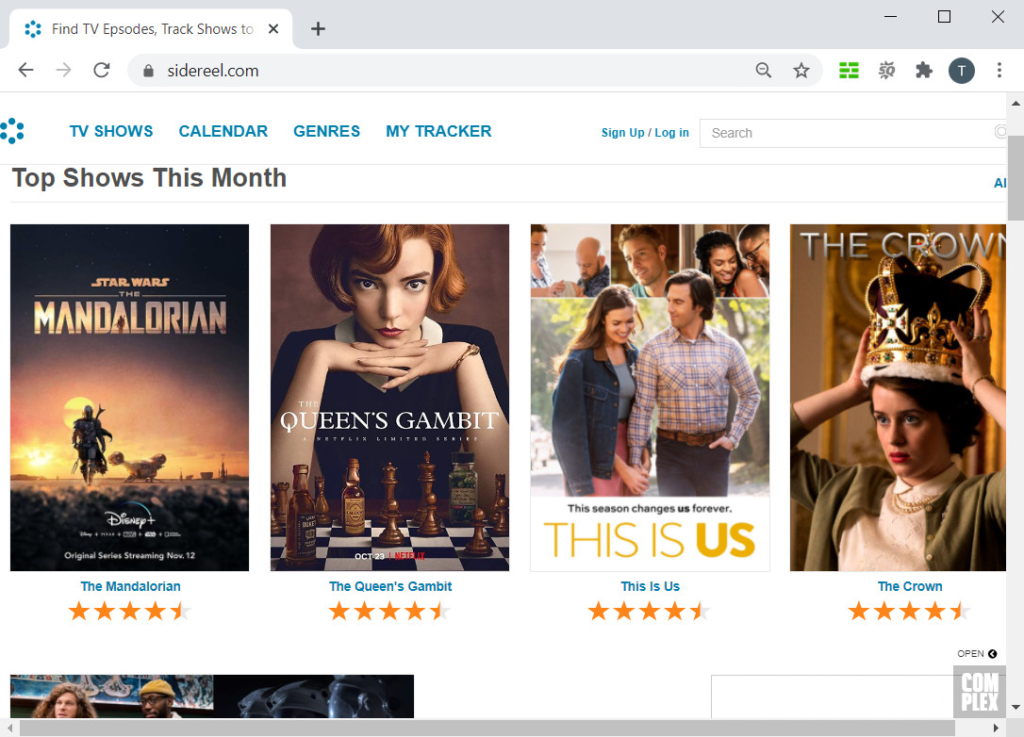Open The Crown title link
1024x737 pixels.
click(910, 586)
